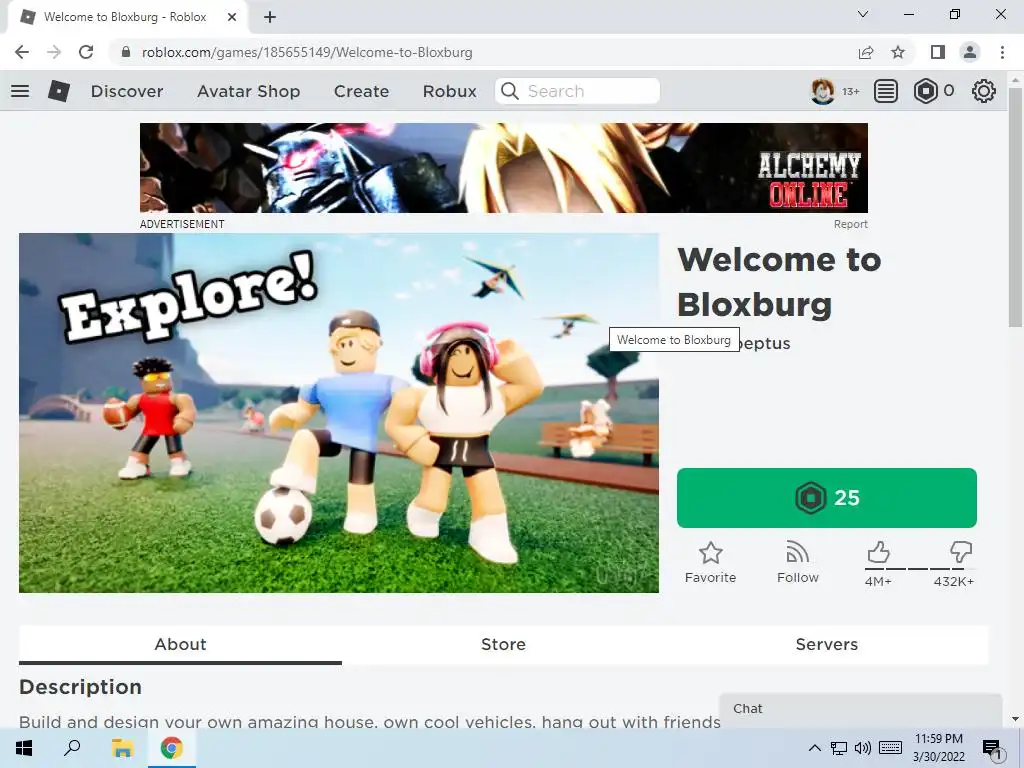1024x768 pixels.
Task: Reload the page with the refresh icon
Action: [x=86, y=52]
